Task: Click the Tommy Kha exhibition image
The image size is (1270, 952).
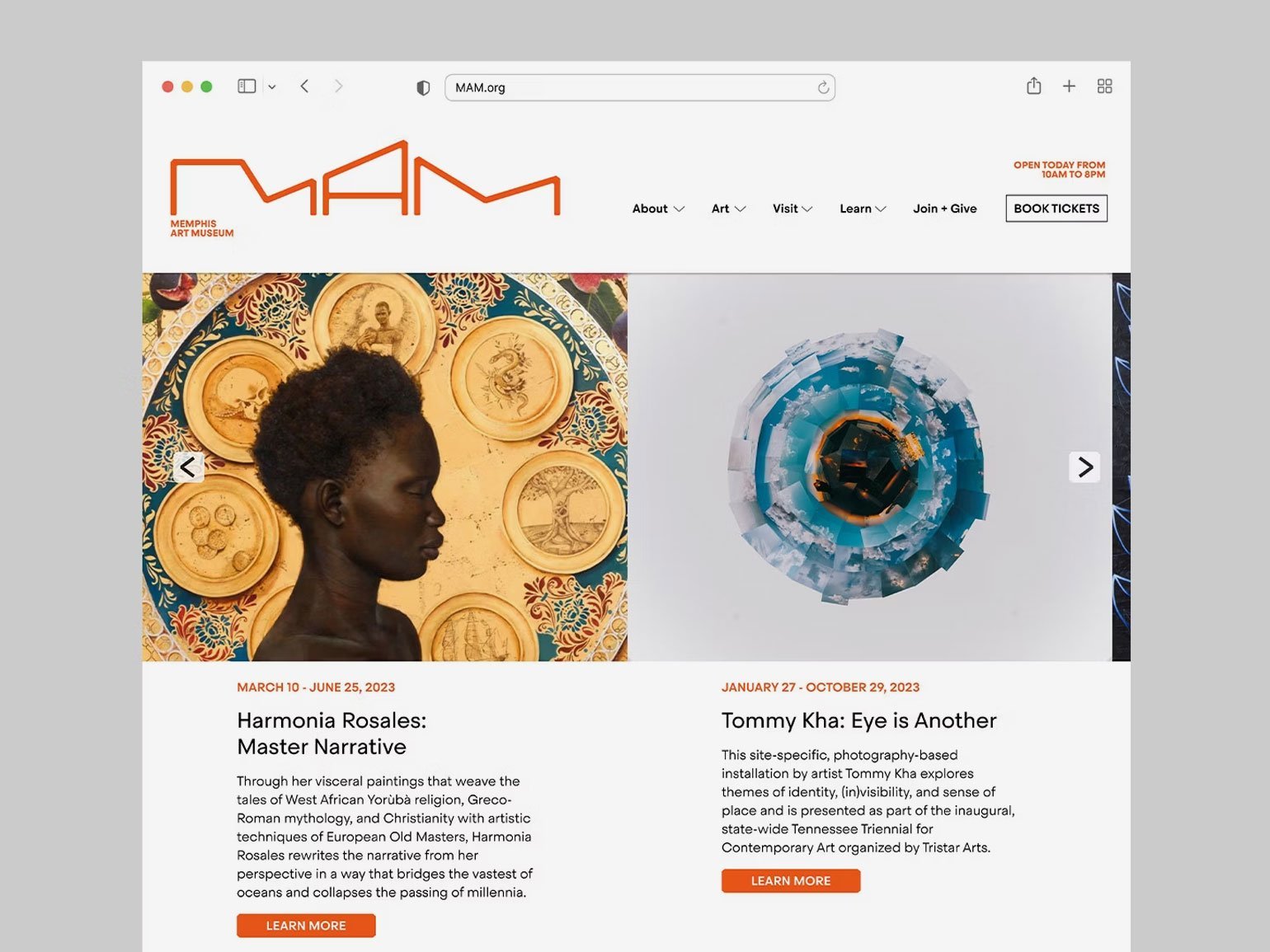Action: click(869, 467)
